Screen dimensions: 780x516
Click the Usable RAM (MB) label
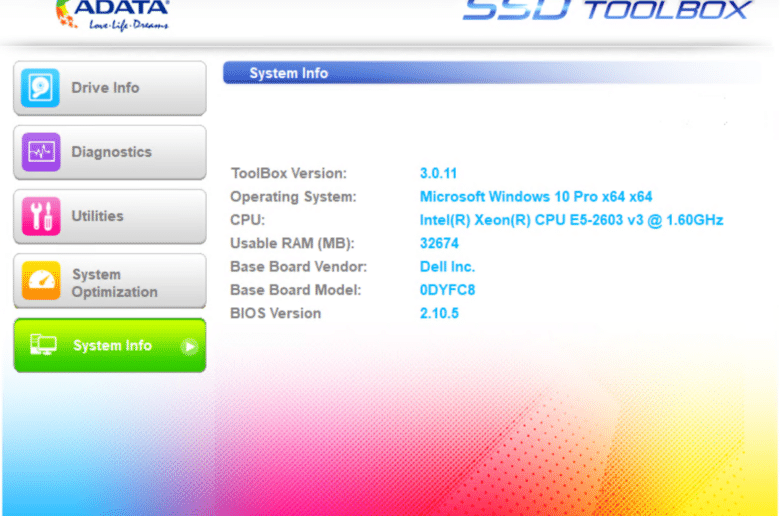(292, 243)
